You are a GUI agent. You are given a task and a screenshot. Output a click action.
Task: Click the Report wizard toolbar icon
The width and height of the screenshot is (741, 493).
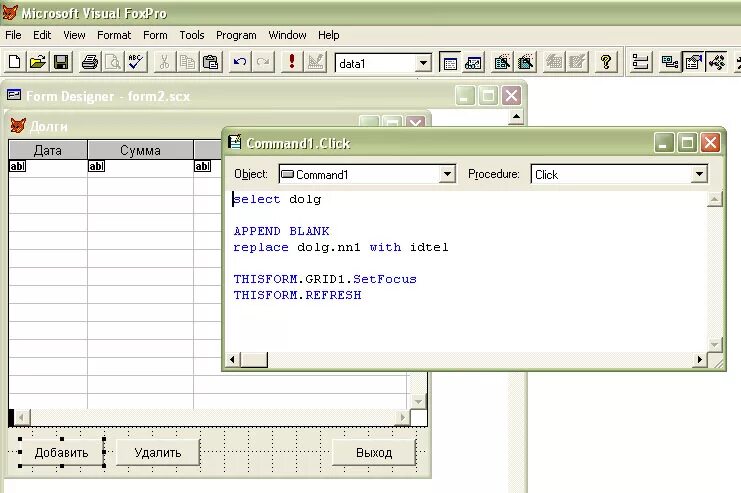click(x=525, y=62)
